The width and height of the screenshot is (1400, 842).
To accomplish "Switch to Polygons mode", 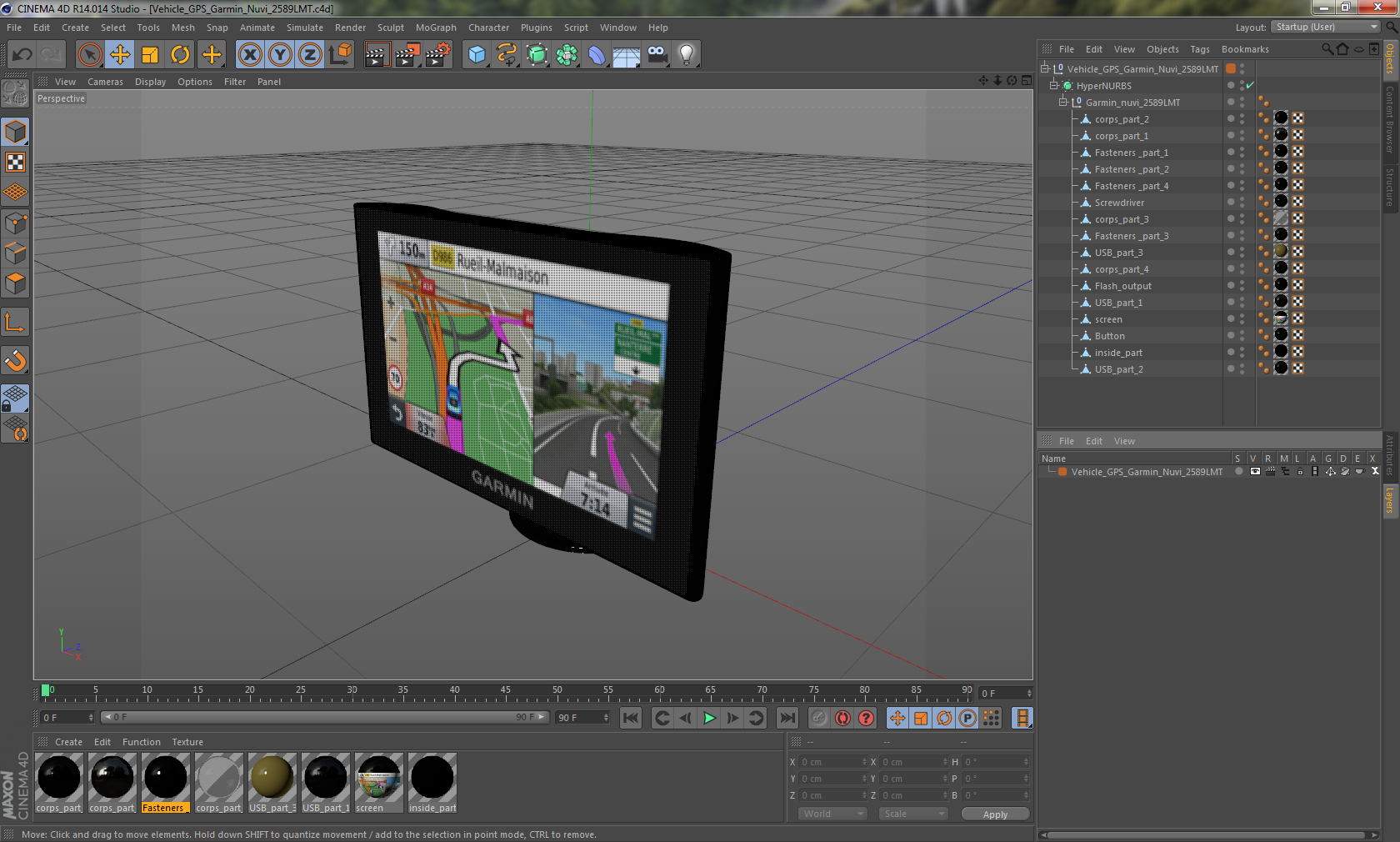I will (x=16, y=283).
